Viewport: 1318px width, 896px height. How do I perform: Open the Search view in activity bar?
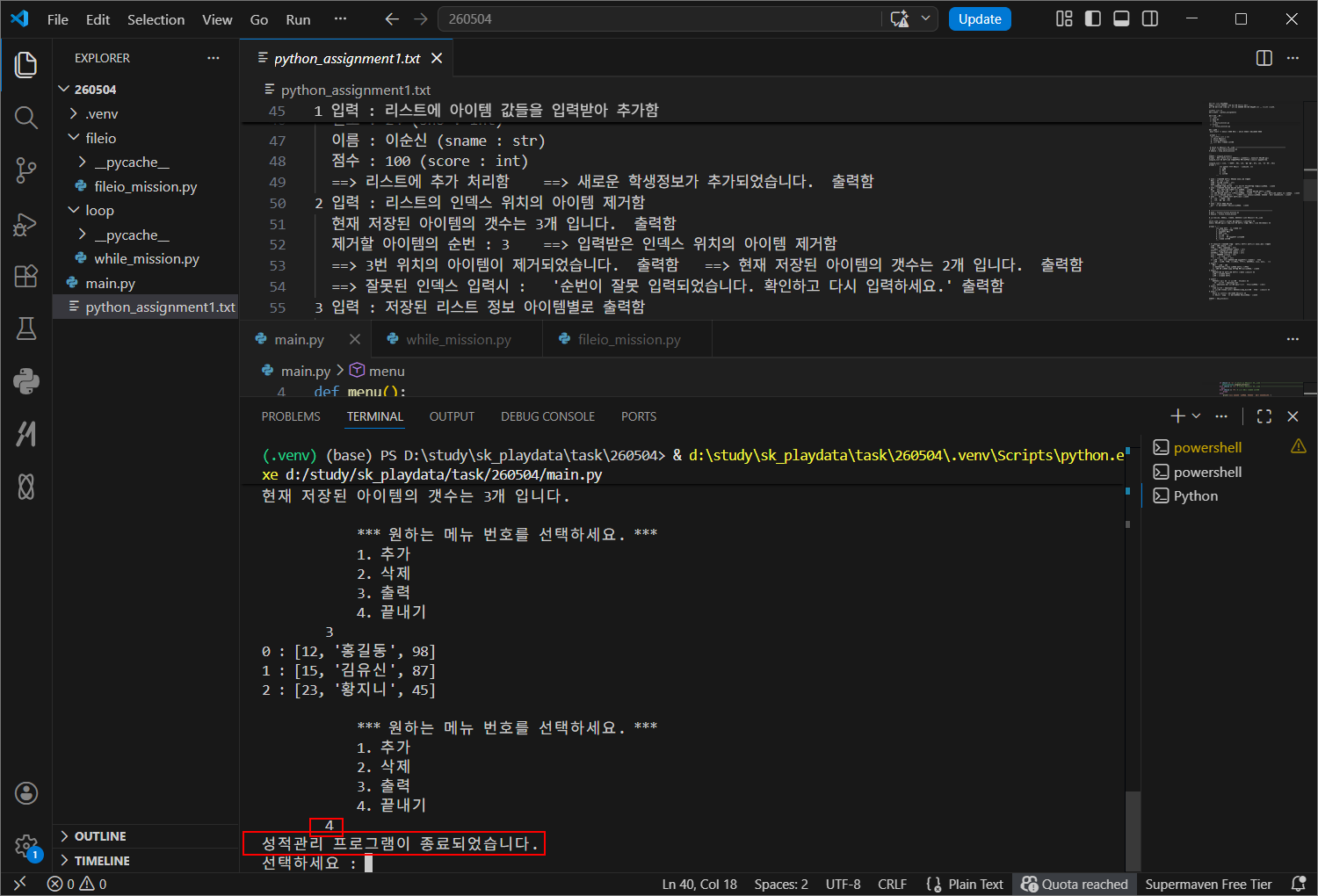tap(26, 118)
